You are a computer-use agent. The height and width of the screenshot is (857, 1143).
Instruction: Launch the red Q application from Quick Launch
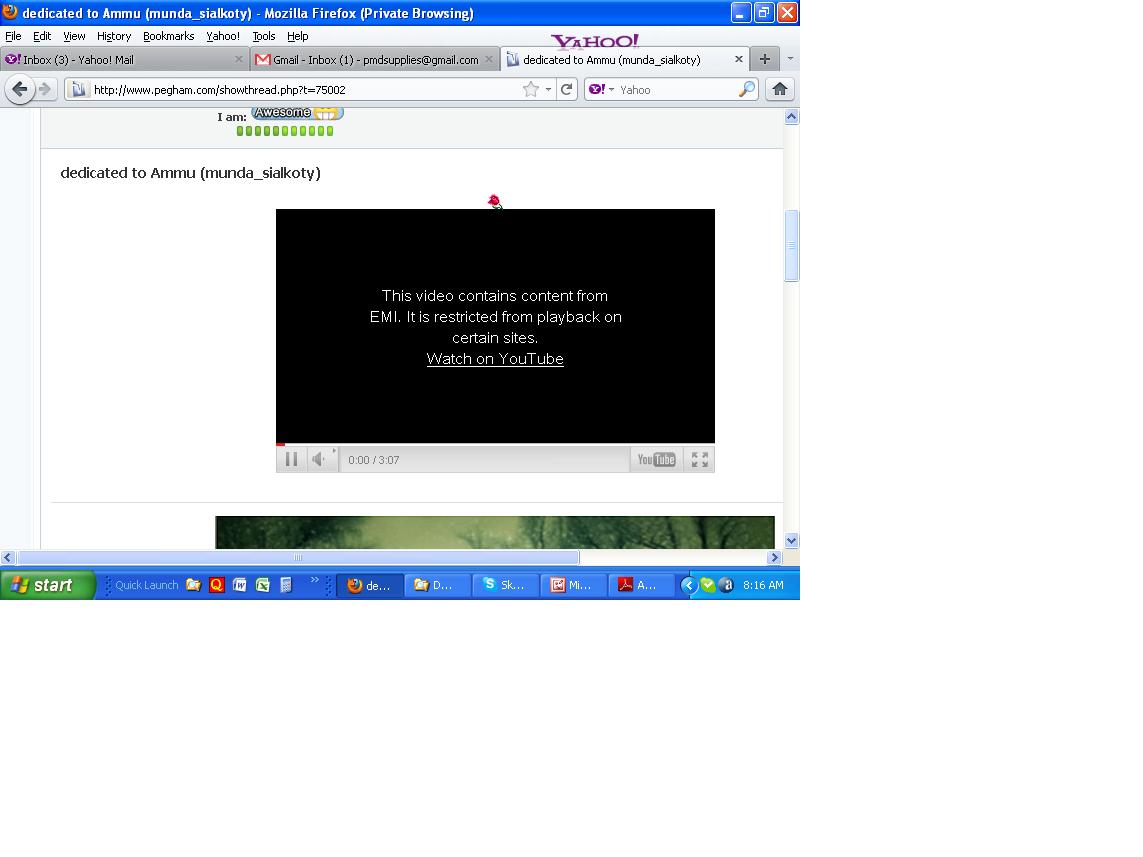pyautogui.click(x=216, y=584)
